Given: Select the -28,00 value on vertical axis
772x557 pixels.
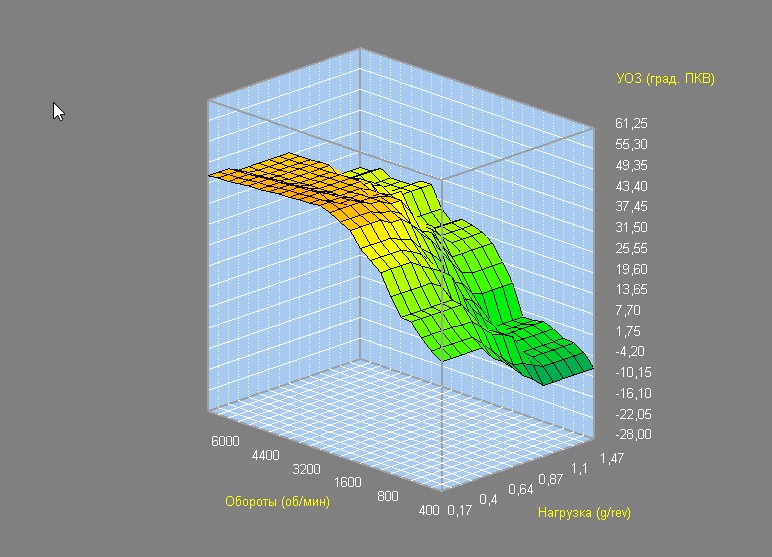Looking at the screenshot, I should pos(632,435).
